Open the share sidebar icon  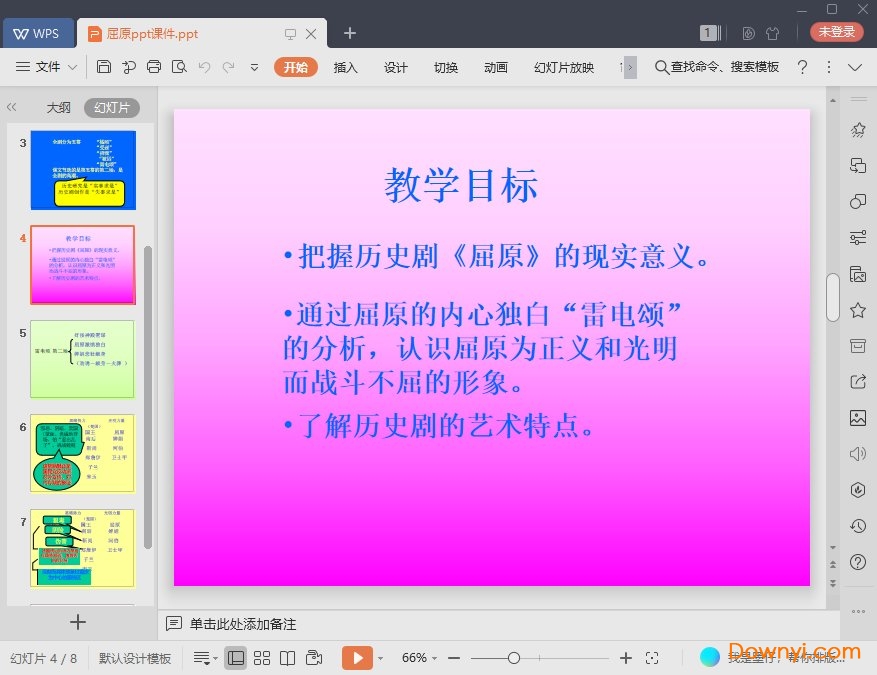tap(858, 382)
